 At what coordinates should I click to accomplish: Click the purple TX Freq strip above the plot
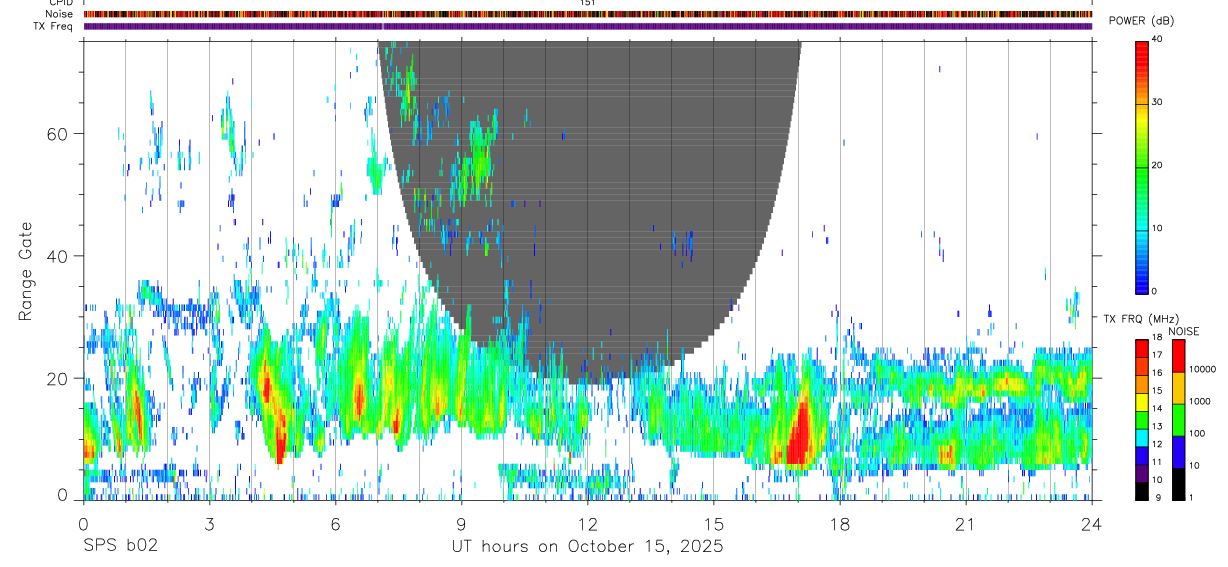[588, 26]
